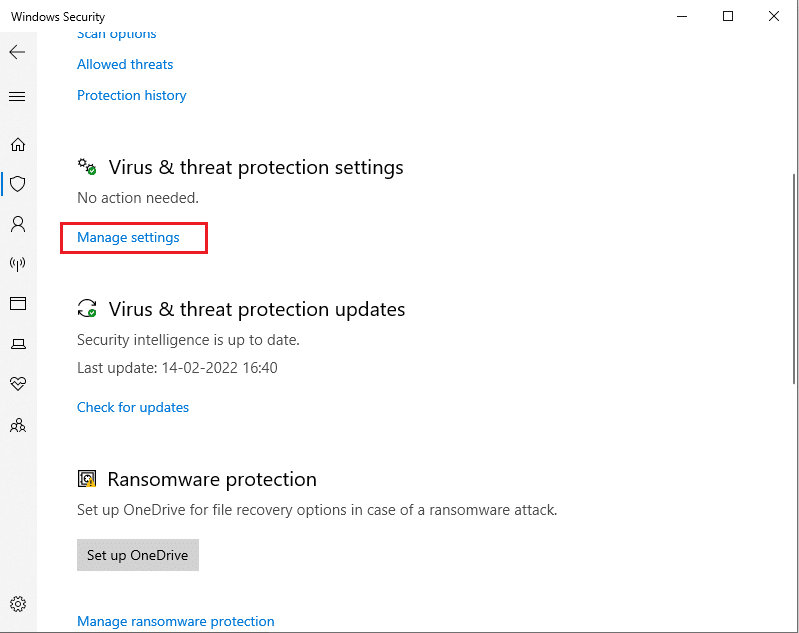Select Virus & threat protection shield icon
This screenshot has width=799, height=633.
click(x=18, y=184)
